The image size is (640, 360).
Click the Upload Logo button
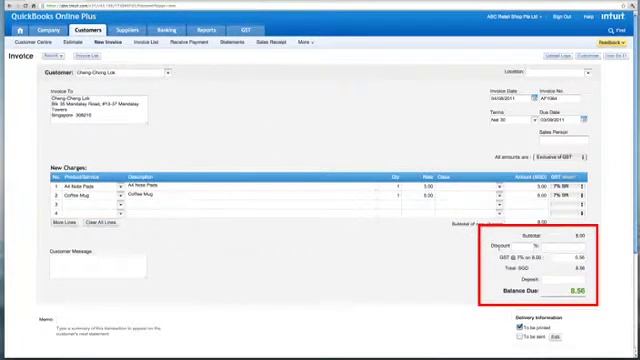[558, 56]
